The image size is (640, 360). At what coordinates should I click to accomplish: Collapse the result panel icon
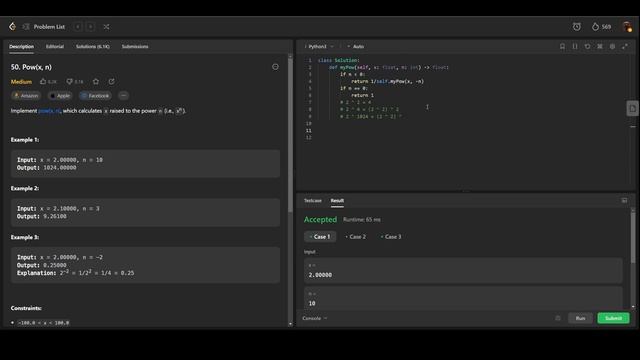pos(624,200)
